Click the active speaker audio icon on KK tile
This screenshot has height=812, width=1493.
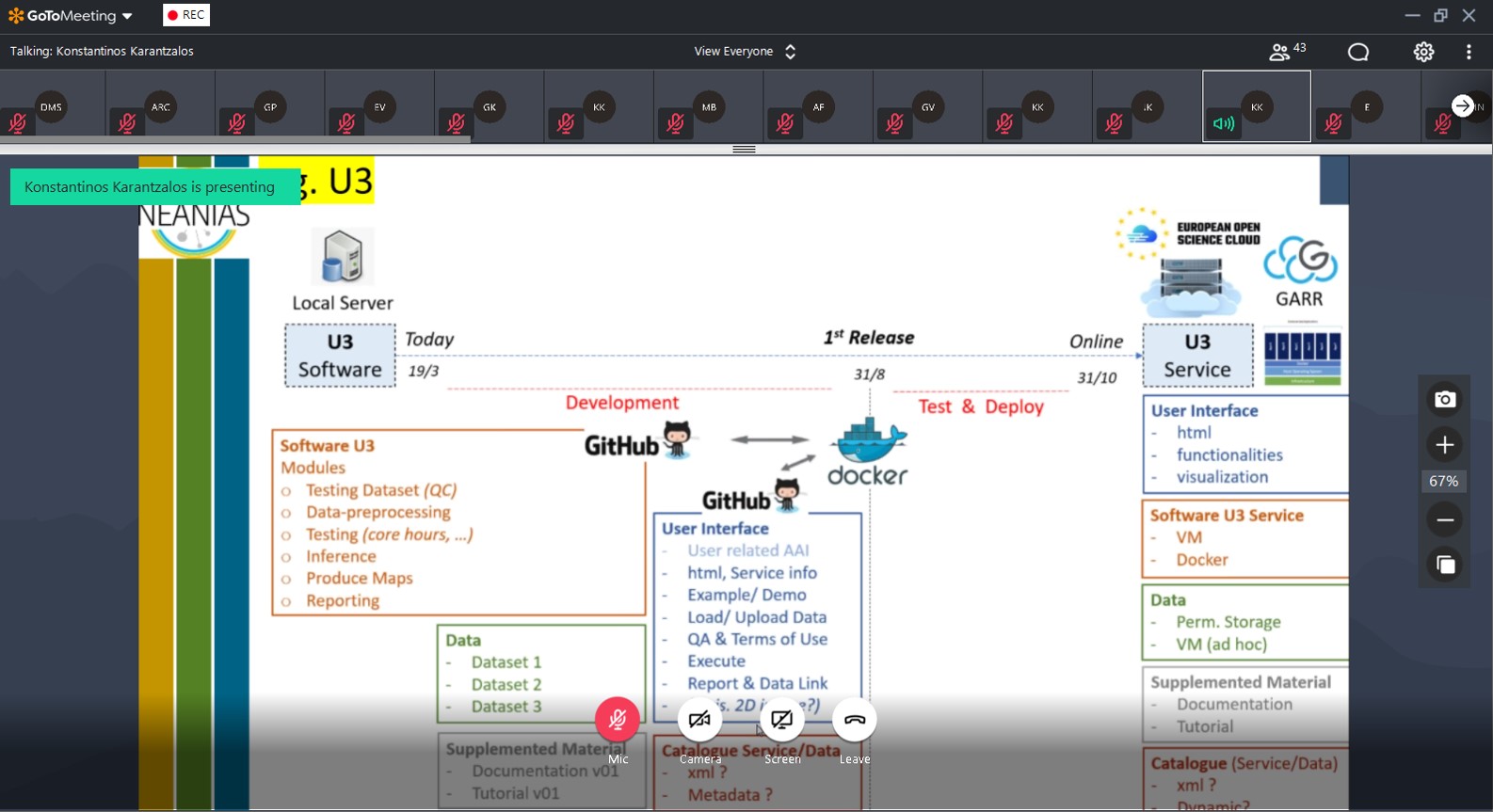pos(1224,123)
